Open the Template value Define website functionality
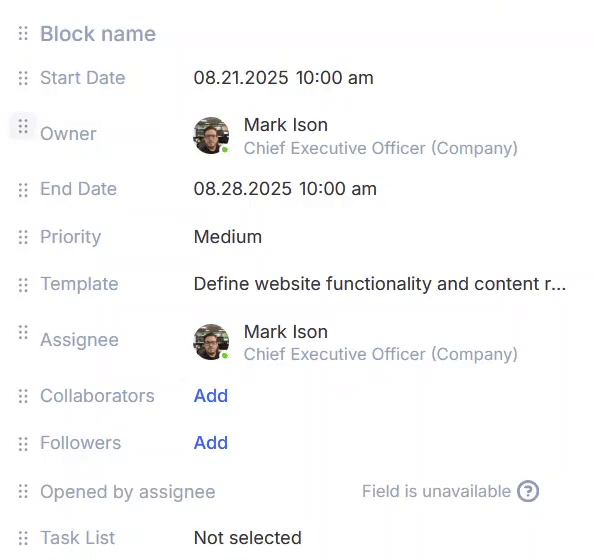Viewport: 594px width, 560px height. coord(380,284)
